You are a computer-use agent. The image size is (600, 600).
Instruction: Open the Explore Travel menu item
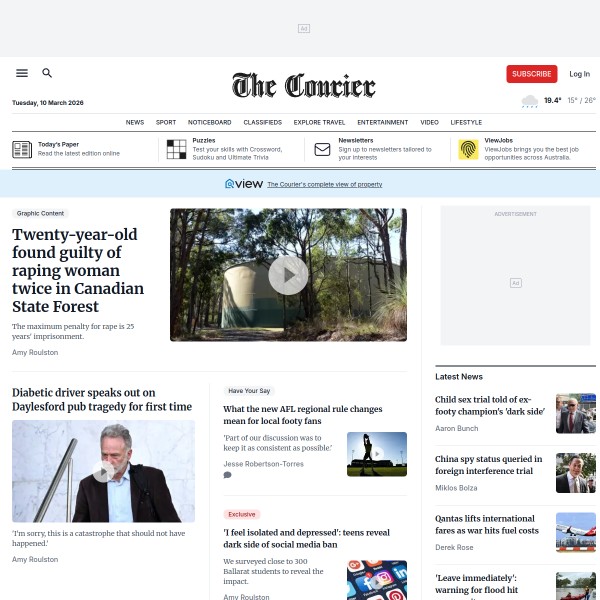[319, 122]
